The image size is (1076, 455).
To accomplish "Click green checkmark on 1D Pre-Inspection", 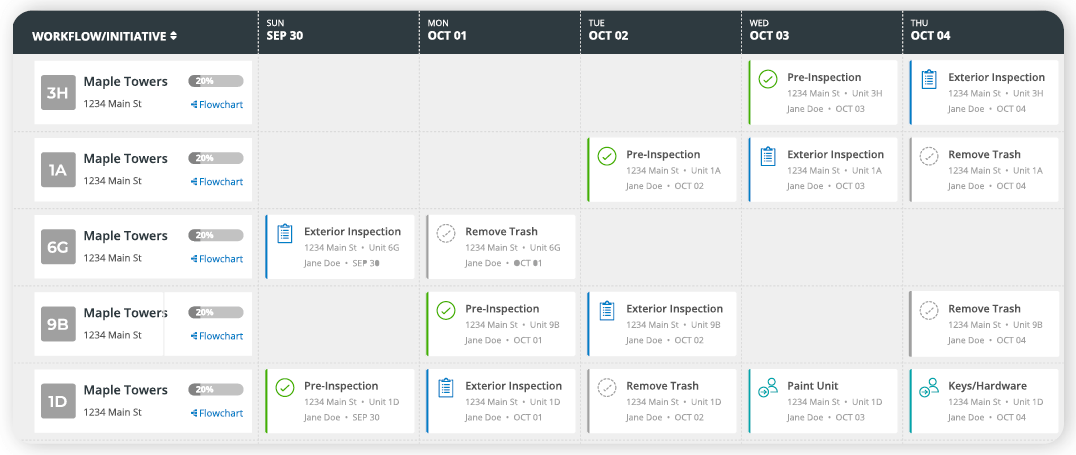I will (285, 387).
